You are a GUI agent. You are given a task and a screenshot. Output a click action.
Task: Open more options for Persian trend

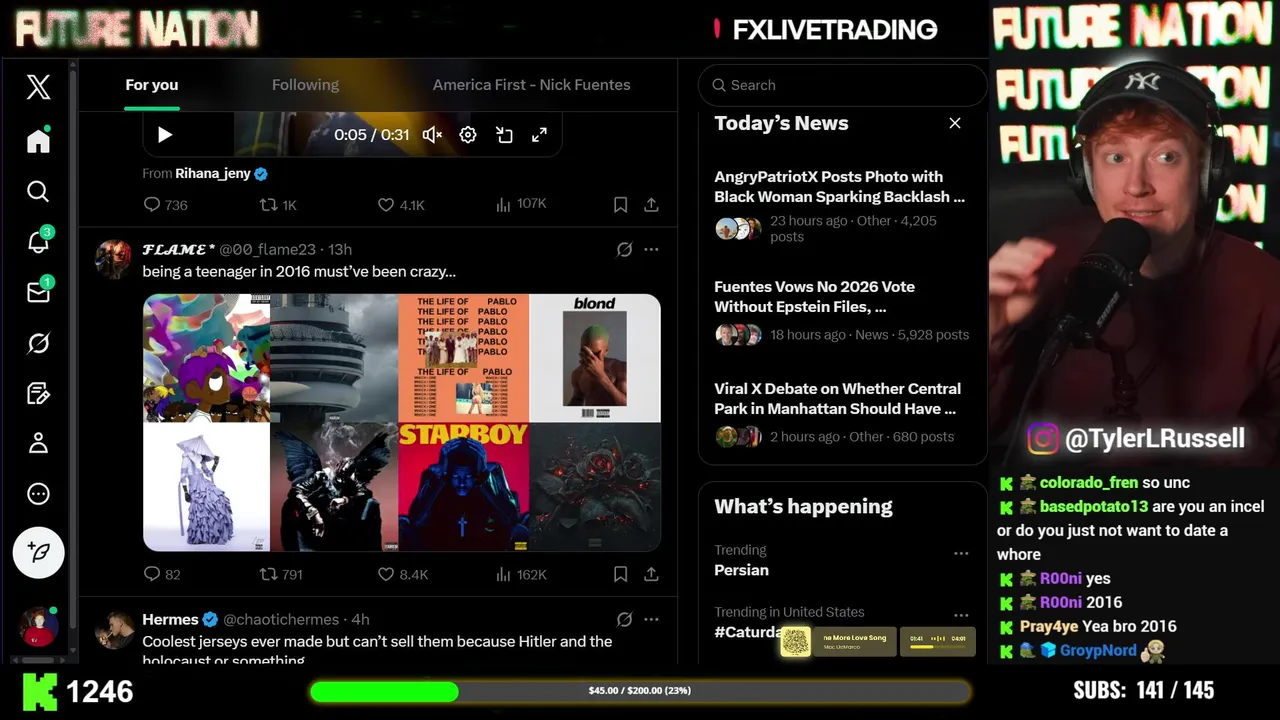click(961, 553)
